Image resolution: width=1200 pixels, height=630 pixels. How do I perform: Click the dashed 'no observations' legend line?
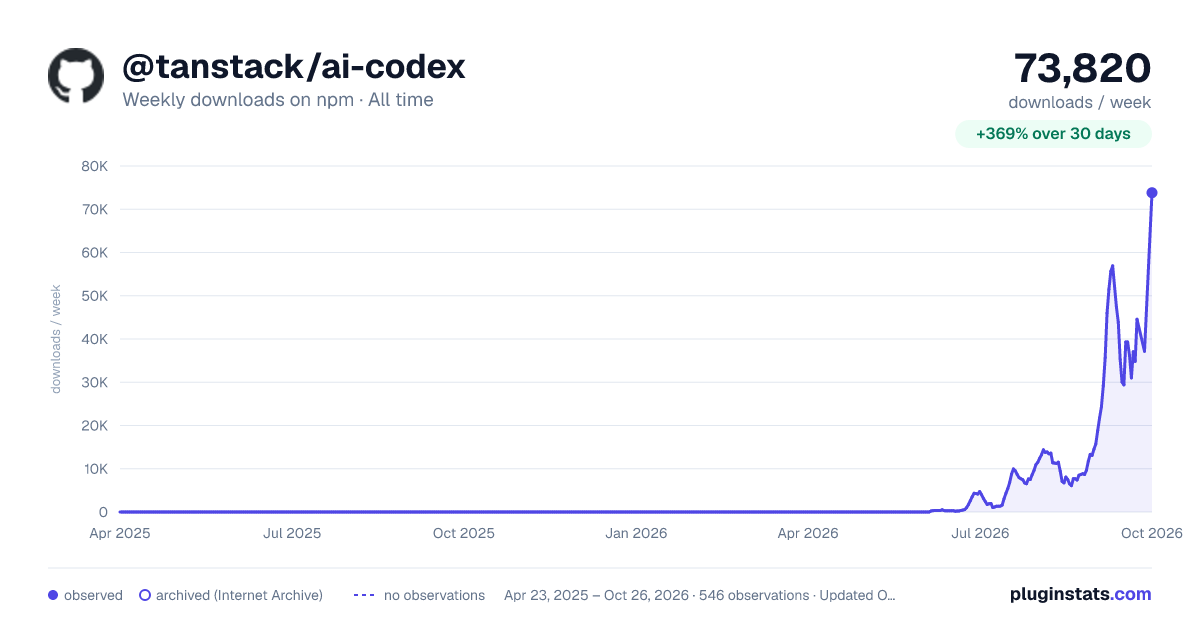pos(364,595)
